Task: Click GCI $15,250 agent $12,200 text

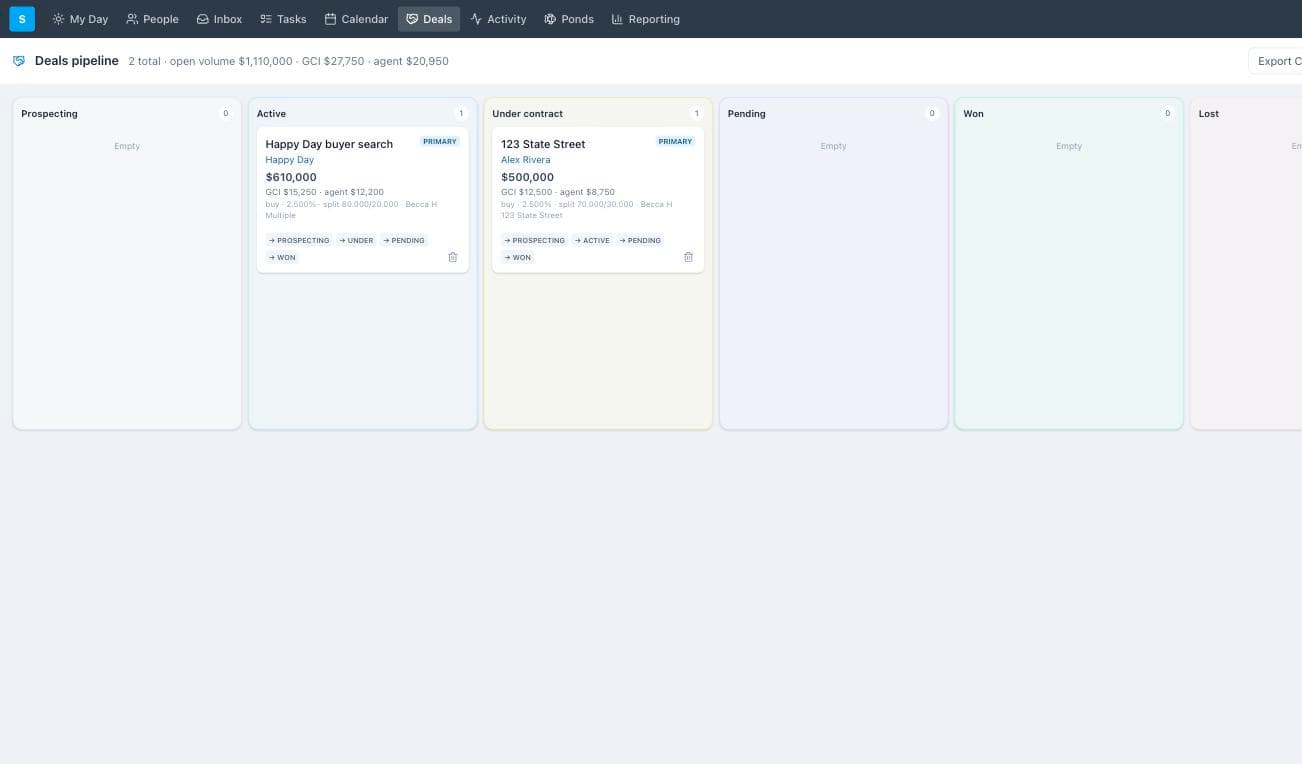Action: 324,192
